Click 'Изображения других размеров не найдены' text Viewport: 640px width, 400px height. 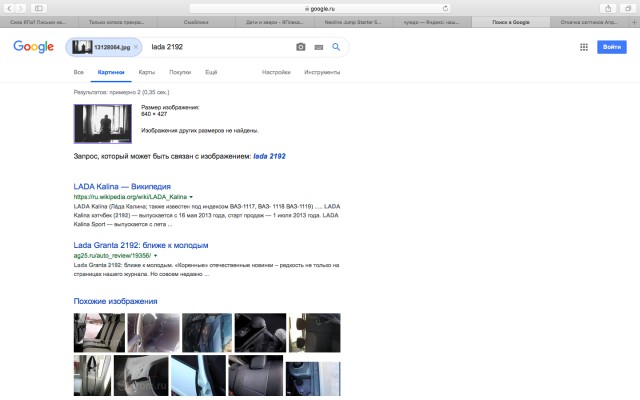[200, 131]
